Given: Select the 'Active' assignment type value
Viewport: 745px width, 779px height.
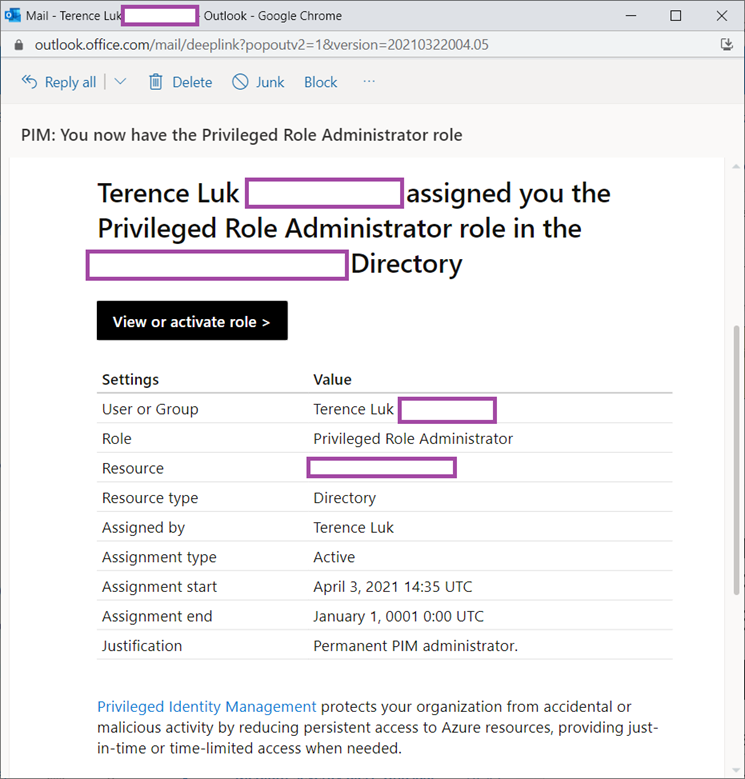Looking at the screenshot, I should tap(334, 557).
